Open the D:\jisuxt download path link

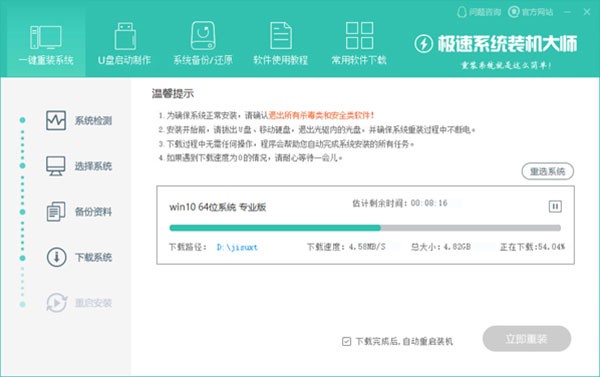pyautogui.click(x=237, y=247)
